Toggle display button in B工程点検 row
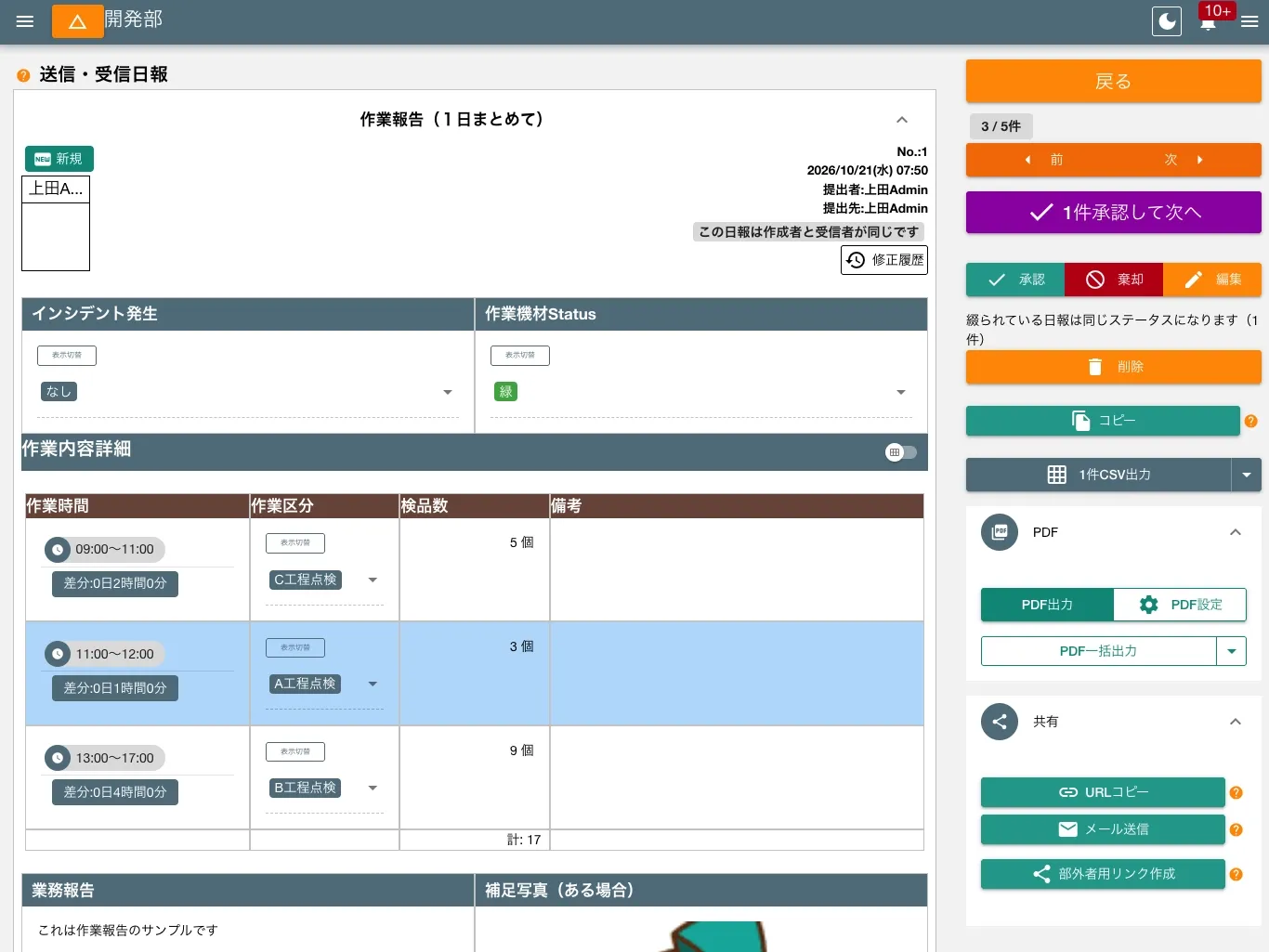The height and width of the screenshot is (952, 1269). pyautogui.click(x=295, y=751)
